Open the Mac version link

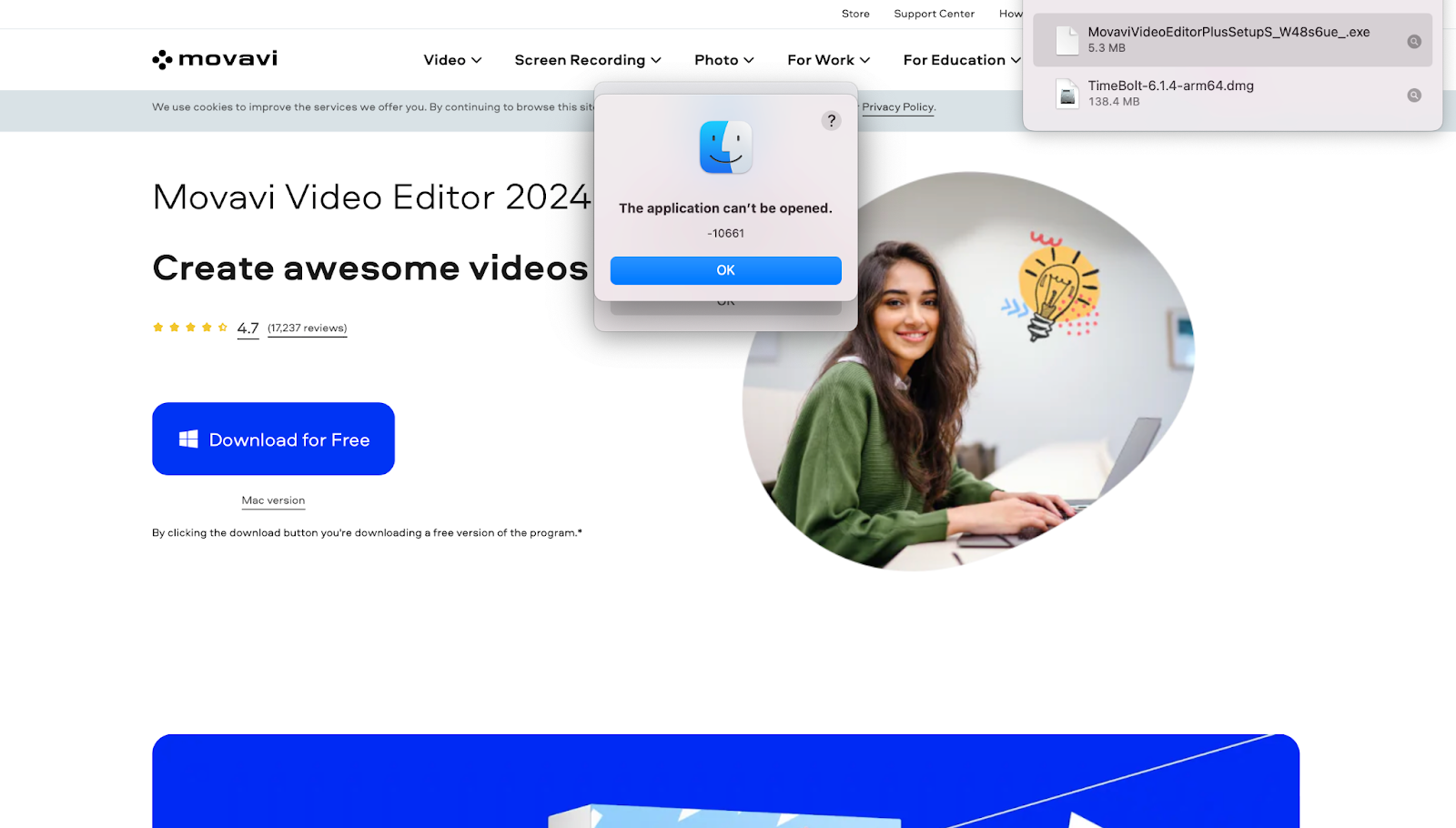coord(273,500)
